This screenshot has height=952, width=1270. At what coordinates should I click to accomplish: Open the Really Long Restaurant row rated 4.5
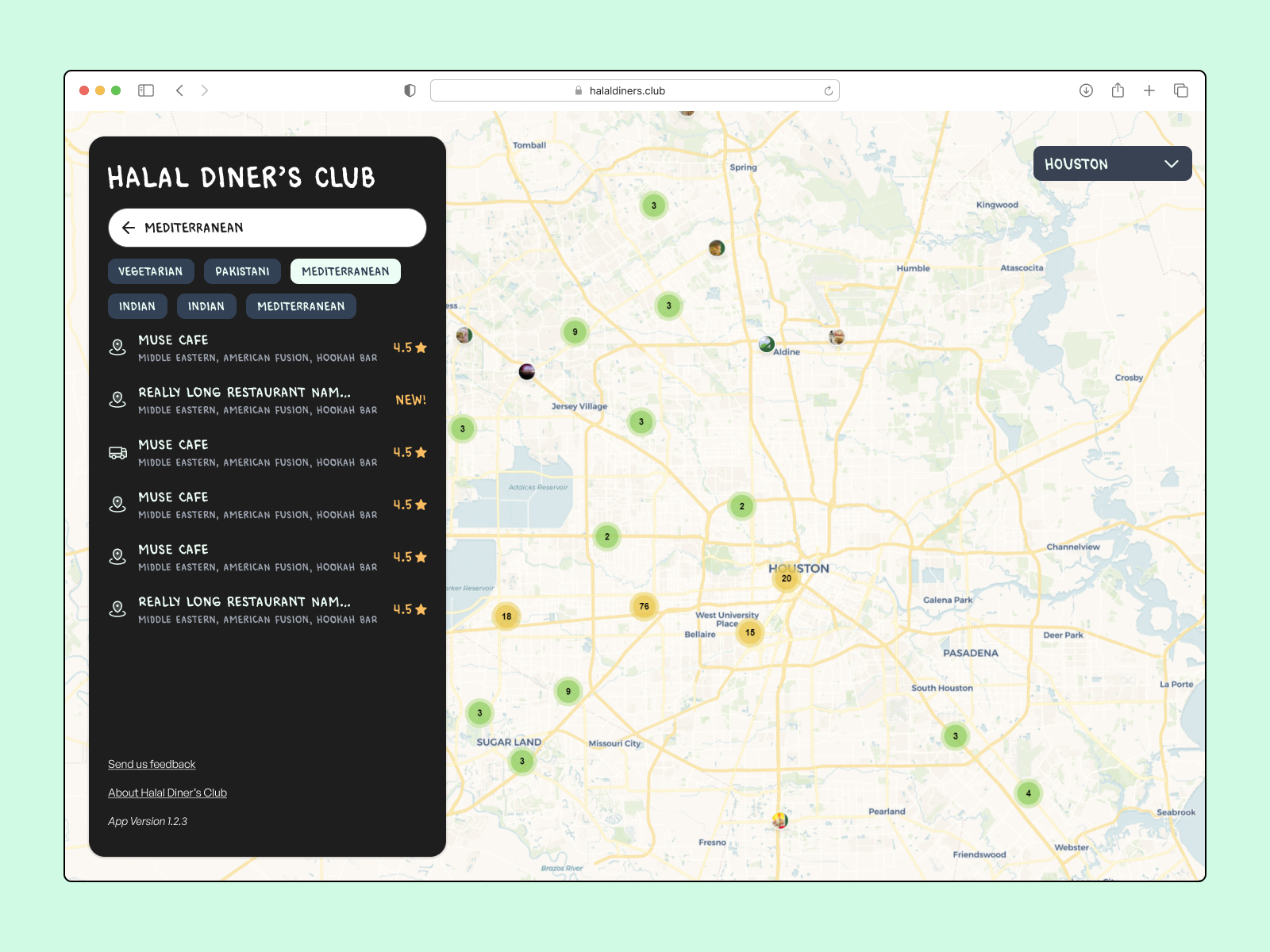coord(267,609)
